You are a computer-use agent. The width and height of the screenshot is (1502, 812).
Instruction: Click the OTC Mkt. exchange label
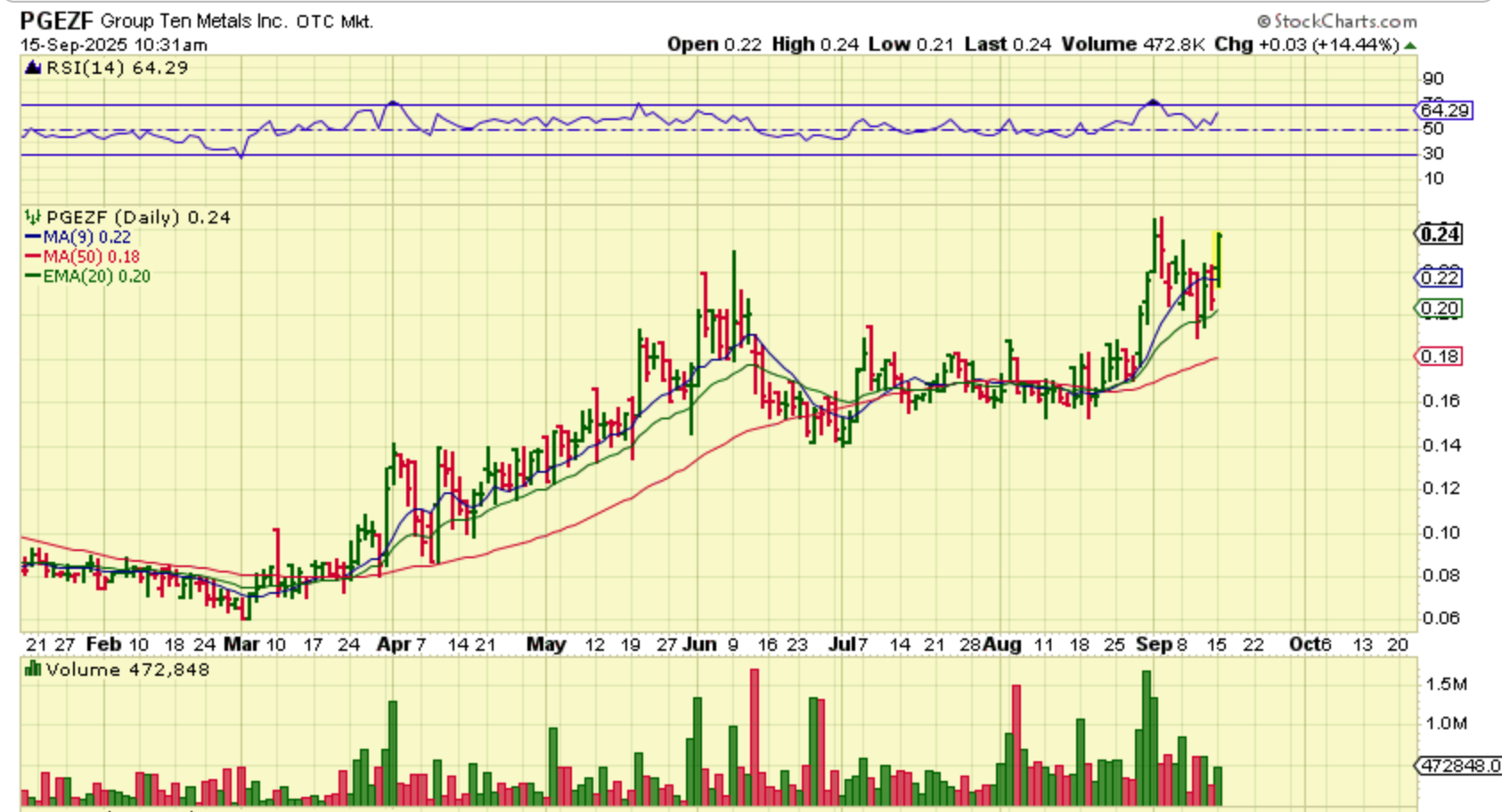335,21
